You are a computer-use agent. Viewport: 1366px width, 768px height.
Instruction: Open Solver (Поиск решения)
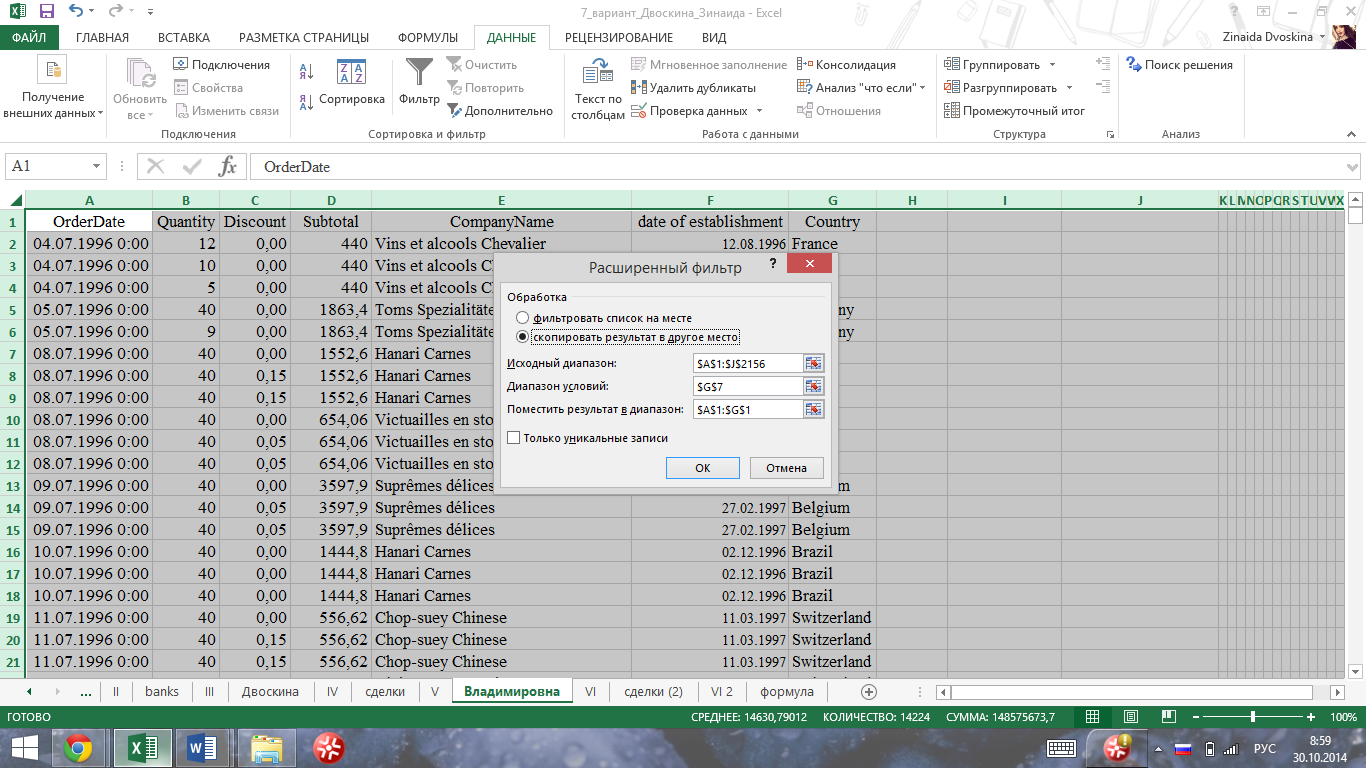click(x=1179, y=65)
